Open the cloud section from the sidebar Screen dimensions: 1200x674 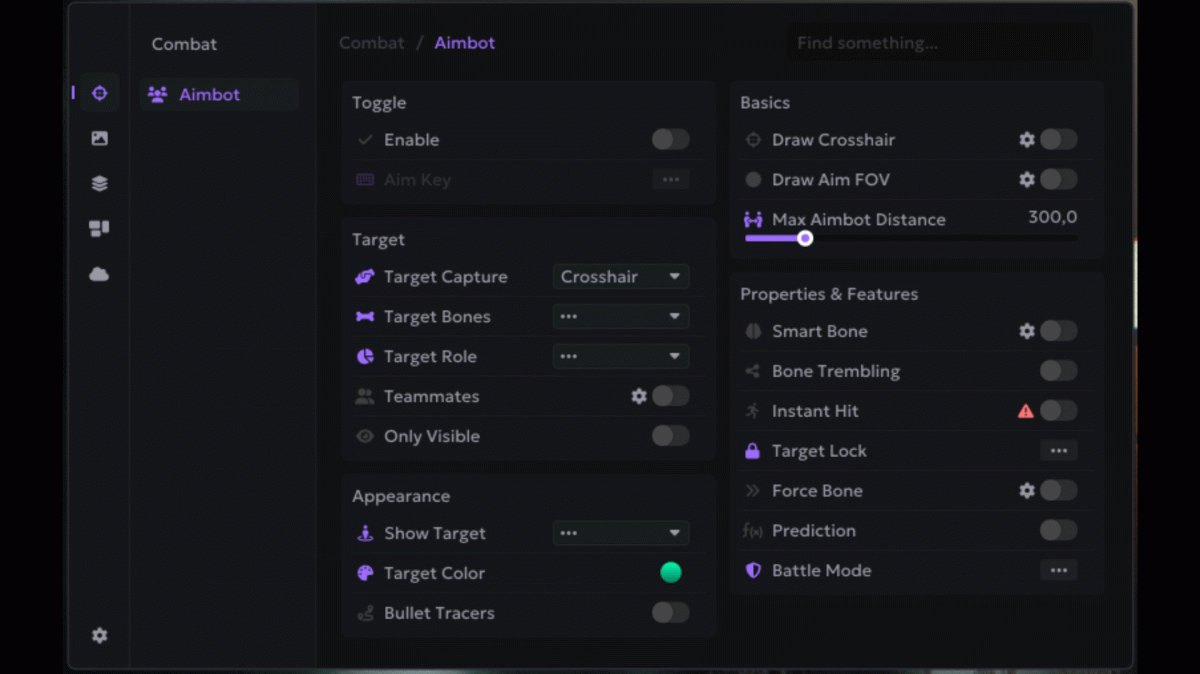point(98,273)
